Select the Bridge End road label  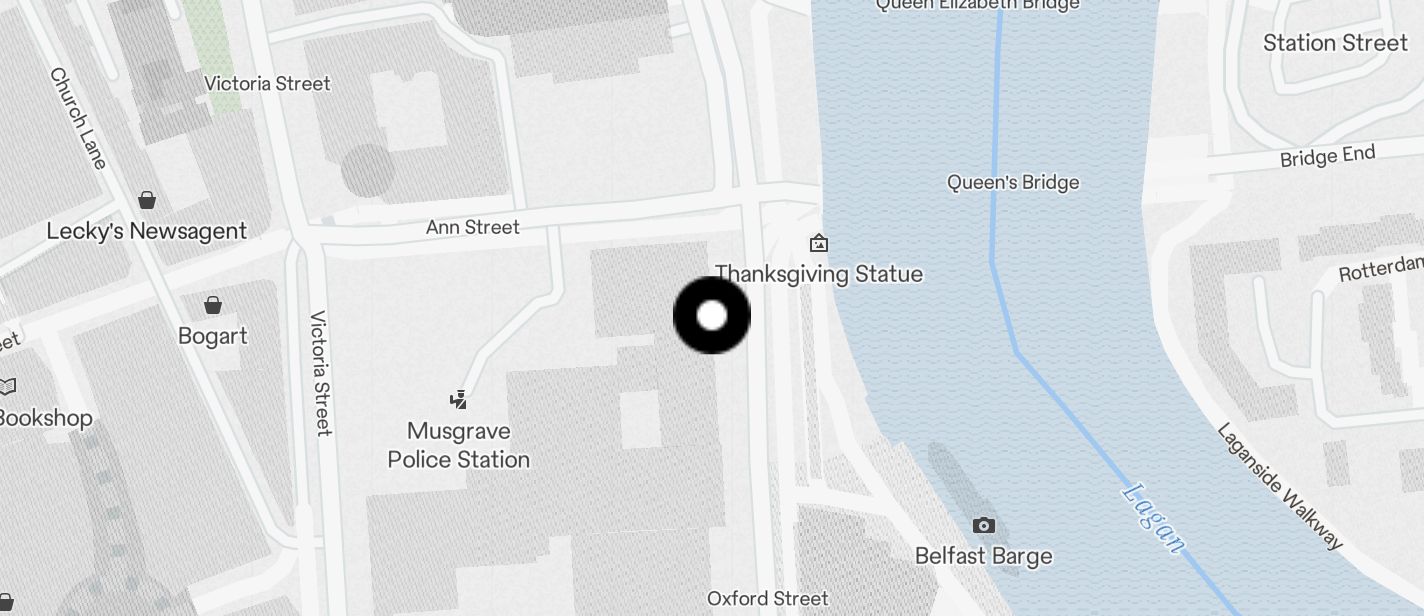(1328, 157)
